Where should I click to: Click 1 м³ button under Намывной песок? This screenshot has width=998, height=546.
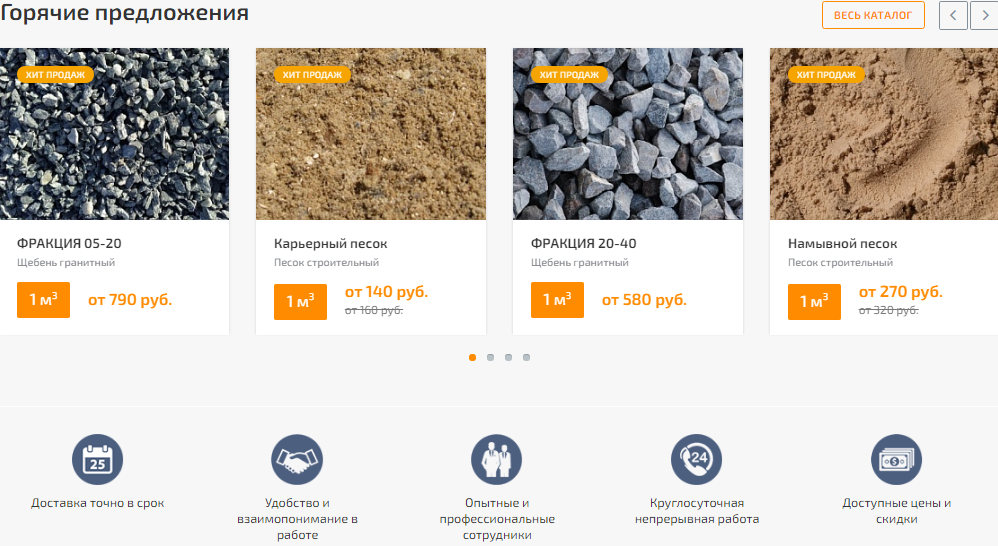[x=814, y=302]
